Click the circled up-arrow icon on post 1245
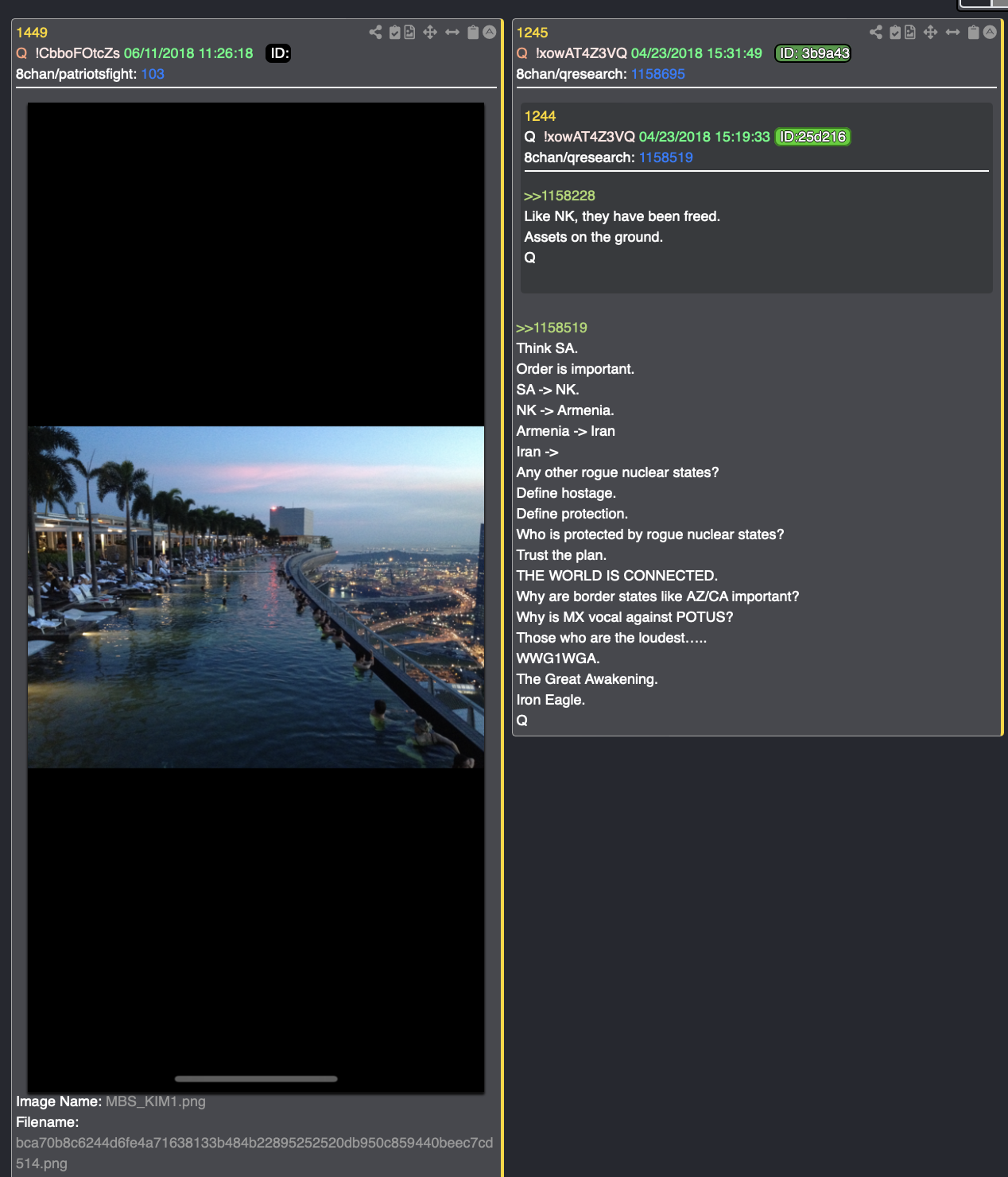Image resolution: width=1008 pixels, height=1177 pixels. (x=990, y=32)
